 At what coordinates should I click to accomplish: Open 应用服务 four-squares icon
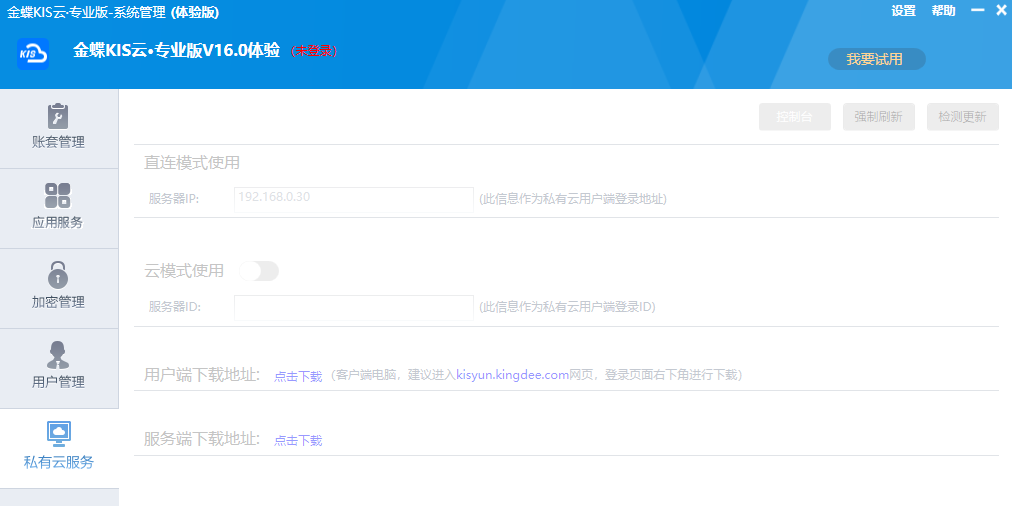point(58,196)
